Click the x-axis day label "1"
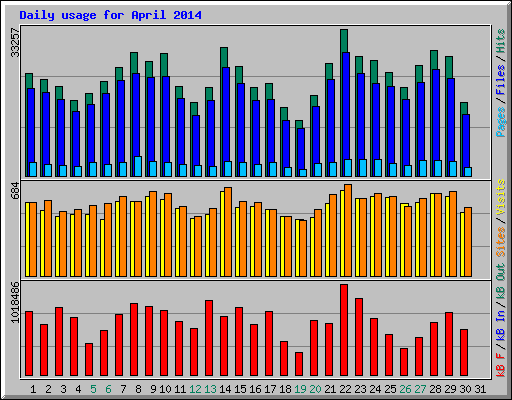 [x=33, y=389]
